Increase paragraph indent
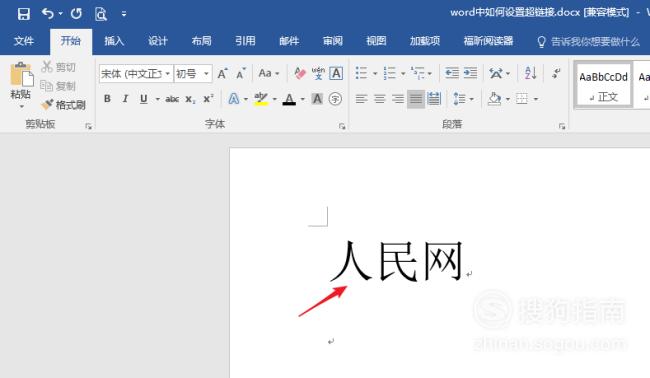The height and width of the screenshot is (378, 650). click(470, 73)
